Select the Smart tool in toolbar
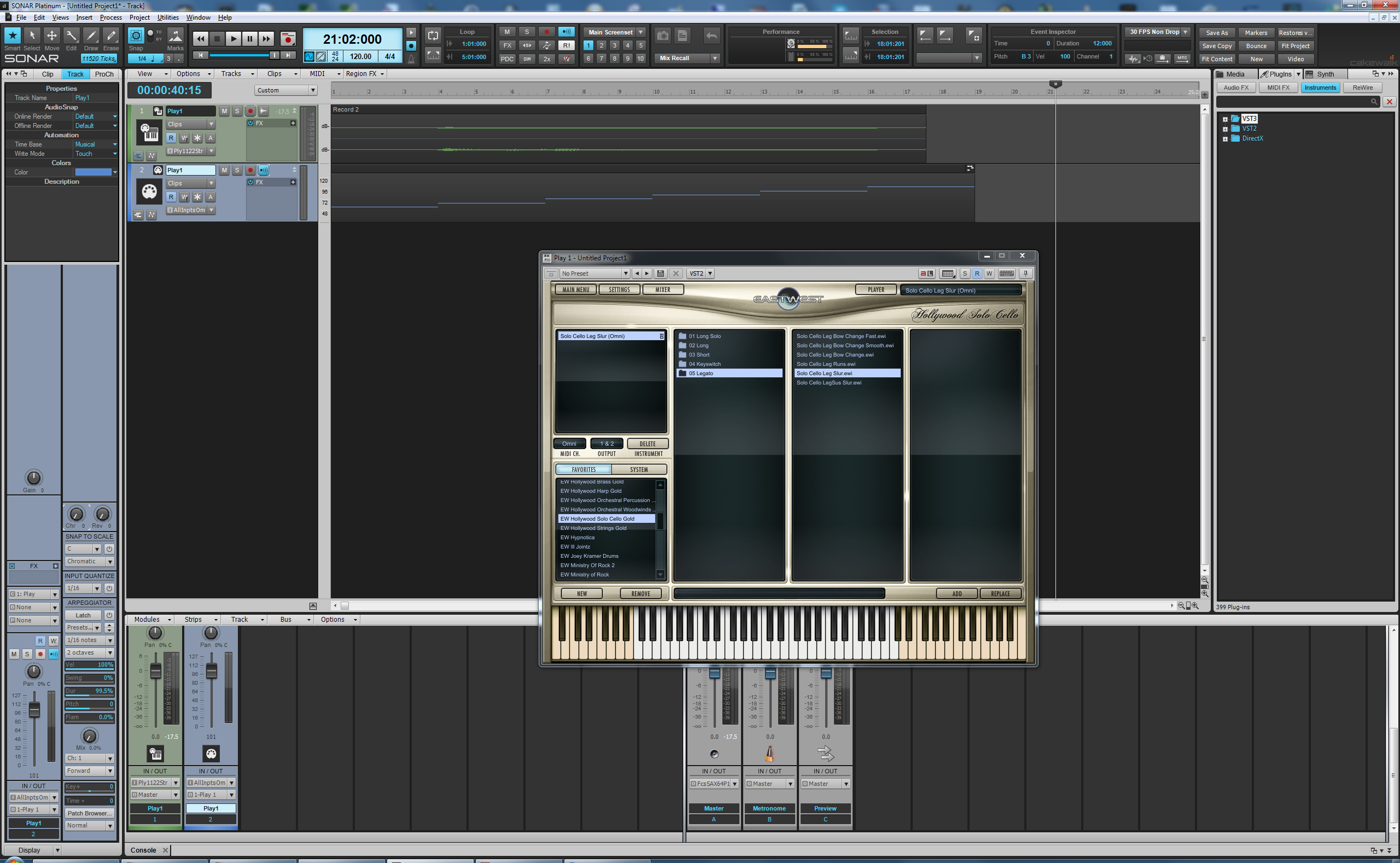The width and height of the screenshot is (1400, 863). pos(12,36)
